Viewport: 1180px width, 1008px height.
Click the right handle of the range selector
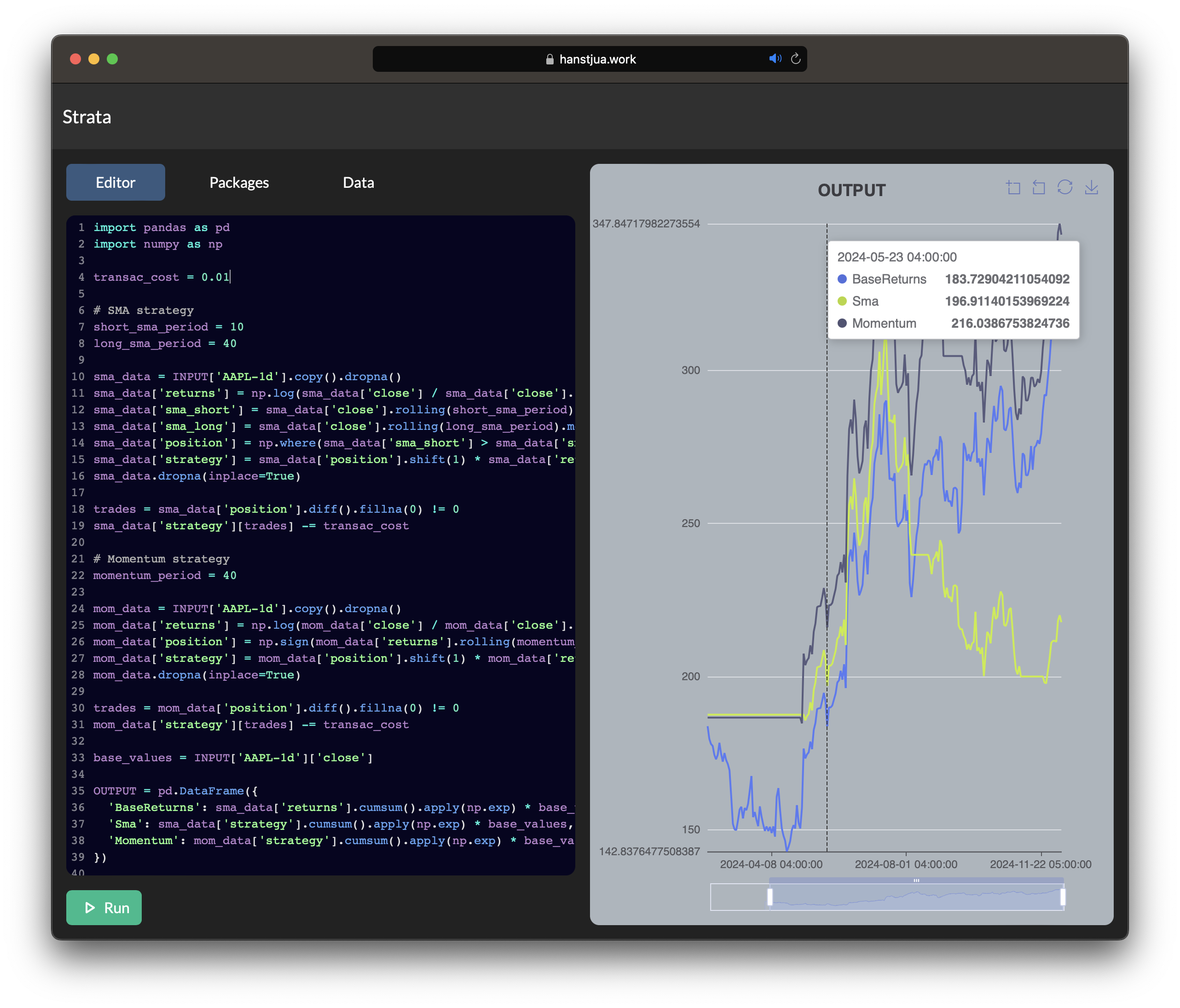[x=1062, y=898]
